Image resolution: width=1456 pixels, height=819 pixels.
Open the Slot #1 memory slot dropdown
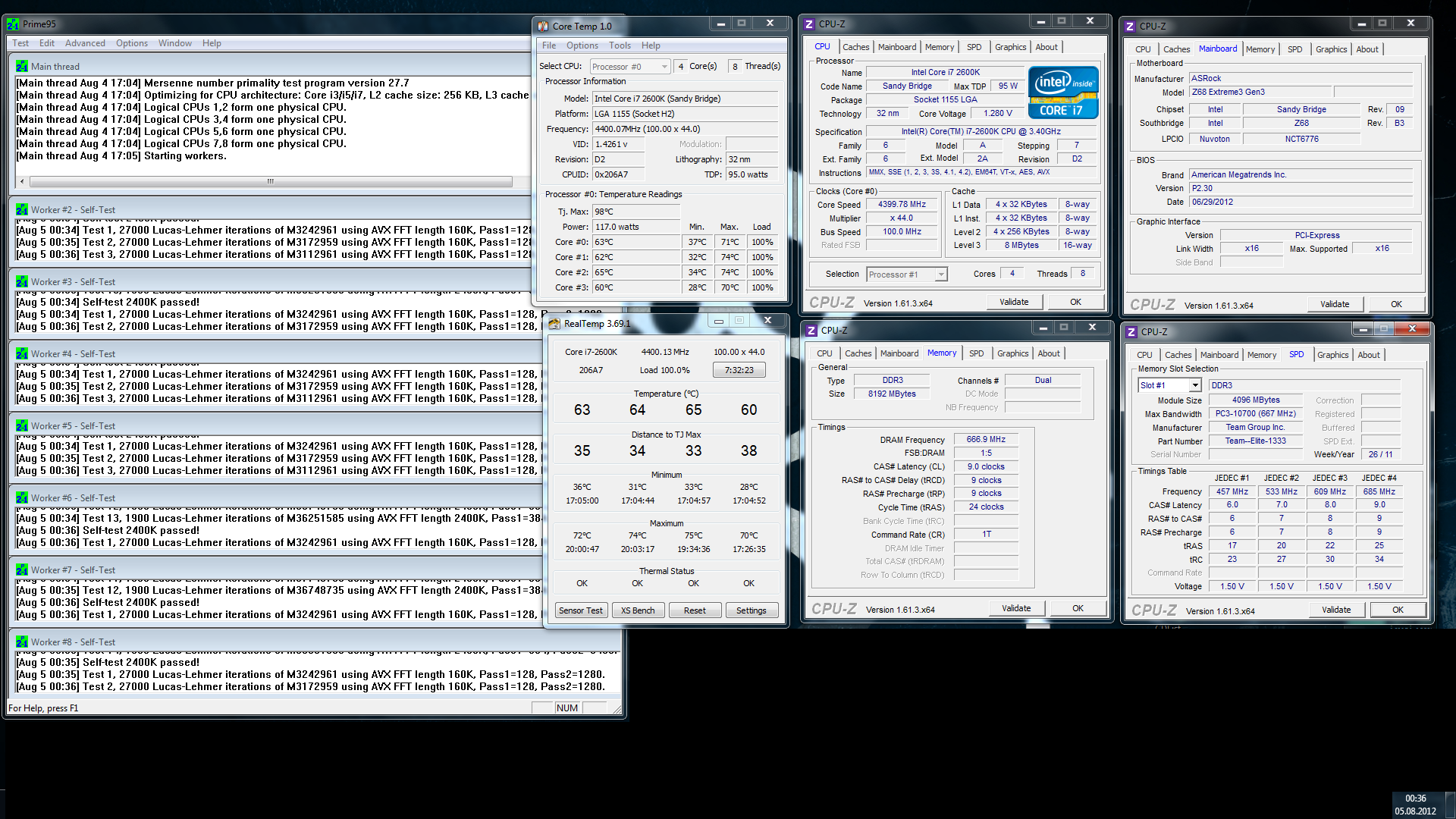[x=1169, y=385]
